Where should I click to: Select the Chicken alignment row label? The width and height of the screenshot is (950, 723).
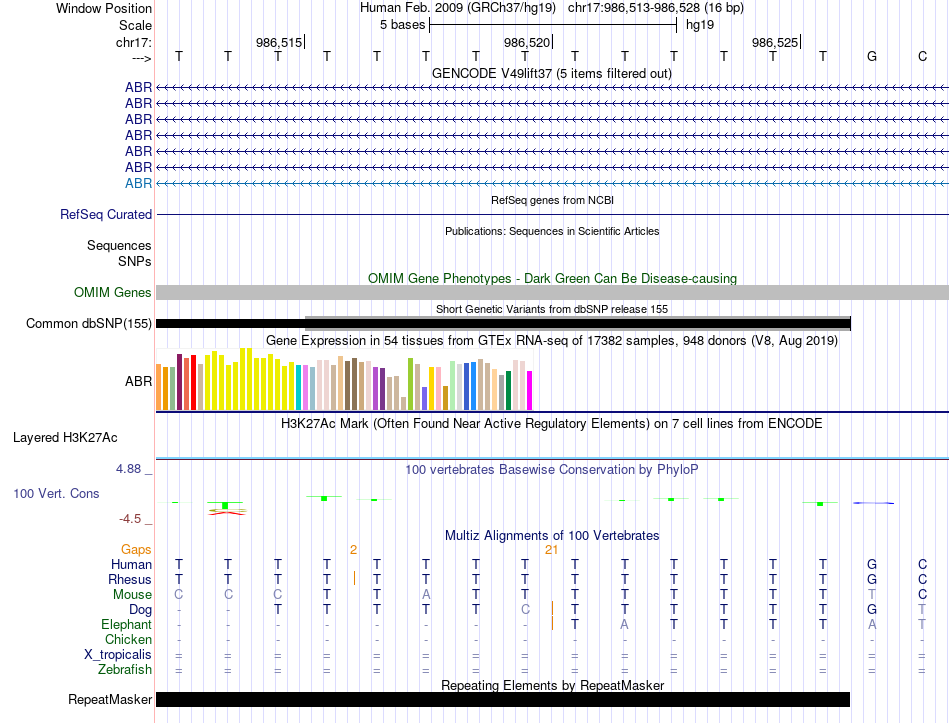coord(128,639)
